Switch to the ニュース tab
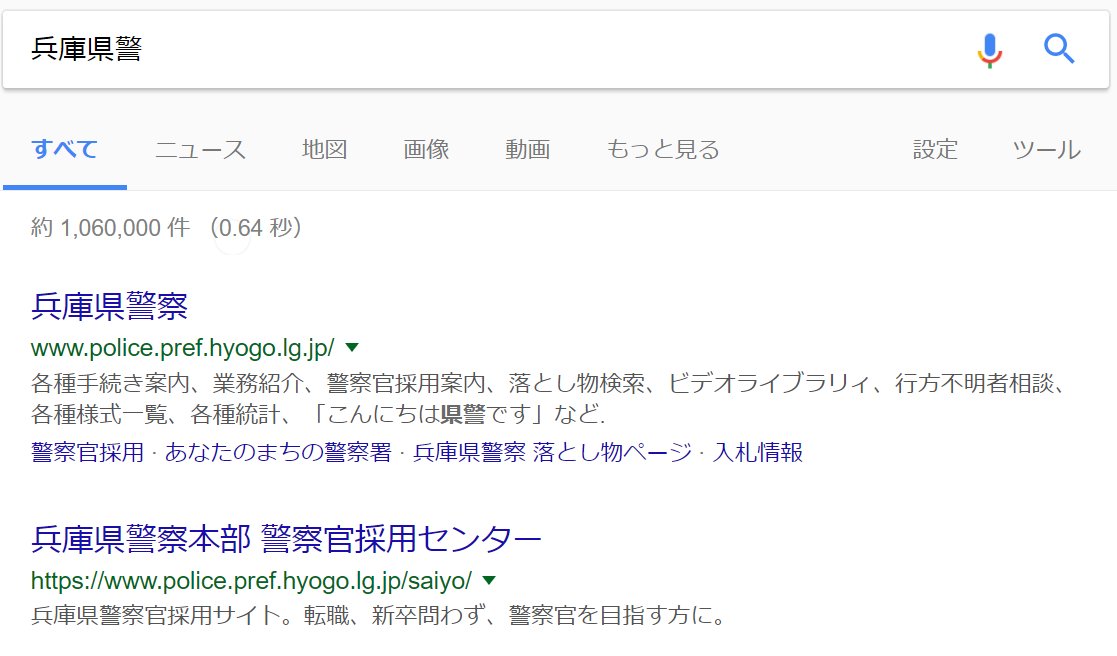Screen dimensions: 1117x656 click(200, 150)
